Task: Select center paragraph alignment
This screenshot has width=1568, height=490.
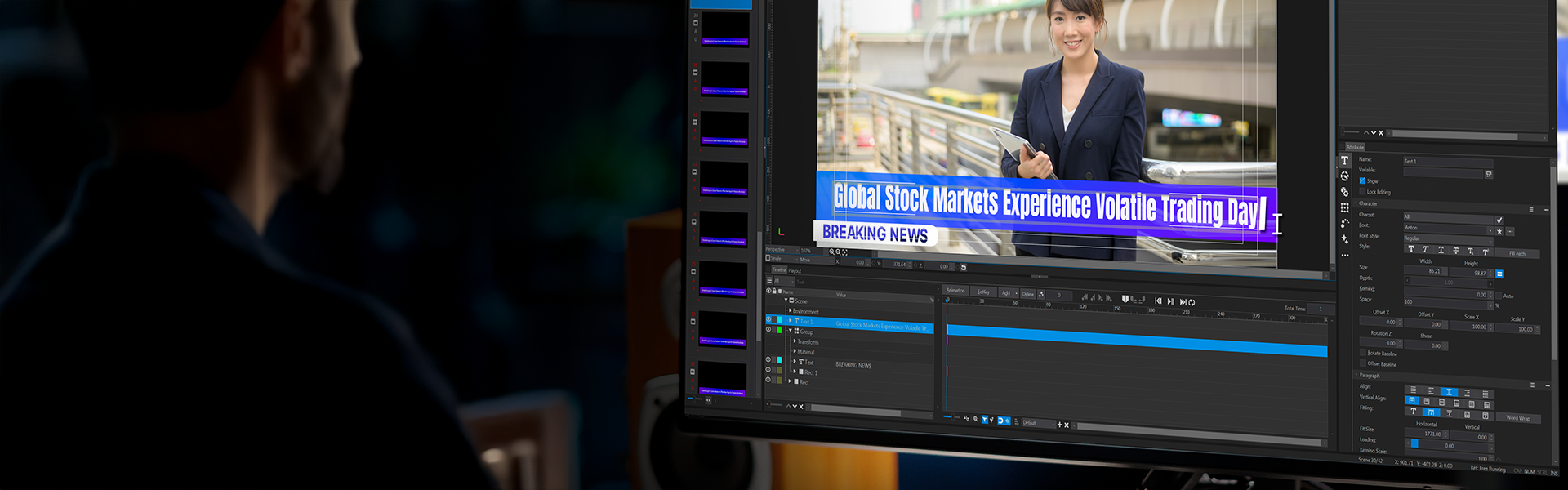Action: pos(1449,392)
